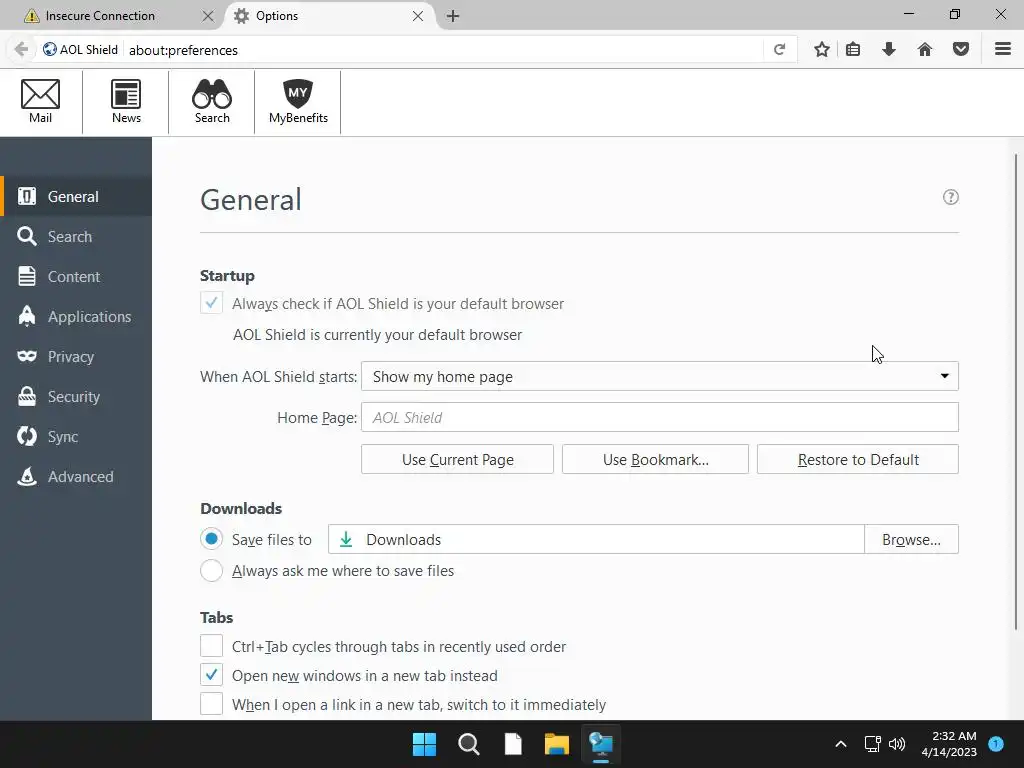Click the address bar showing about:preferences
Screen dimensions: 1024x768
pos(444,50)
